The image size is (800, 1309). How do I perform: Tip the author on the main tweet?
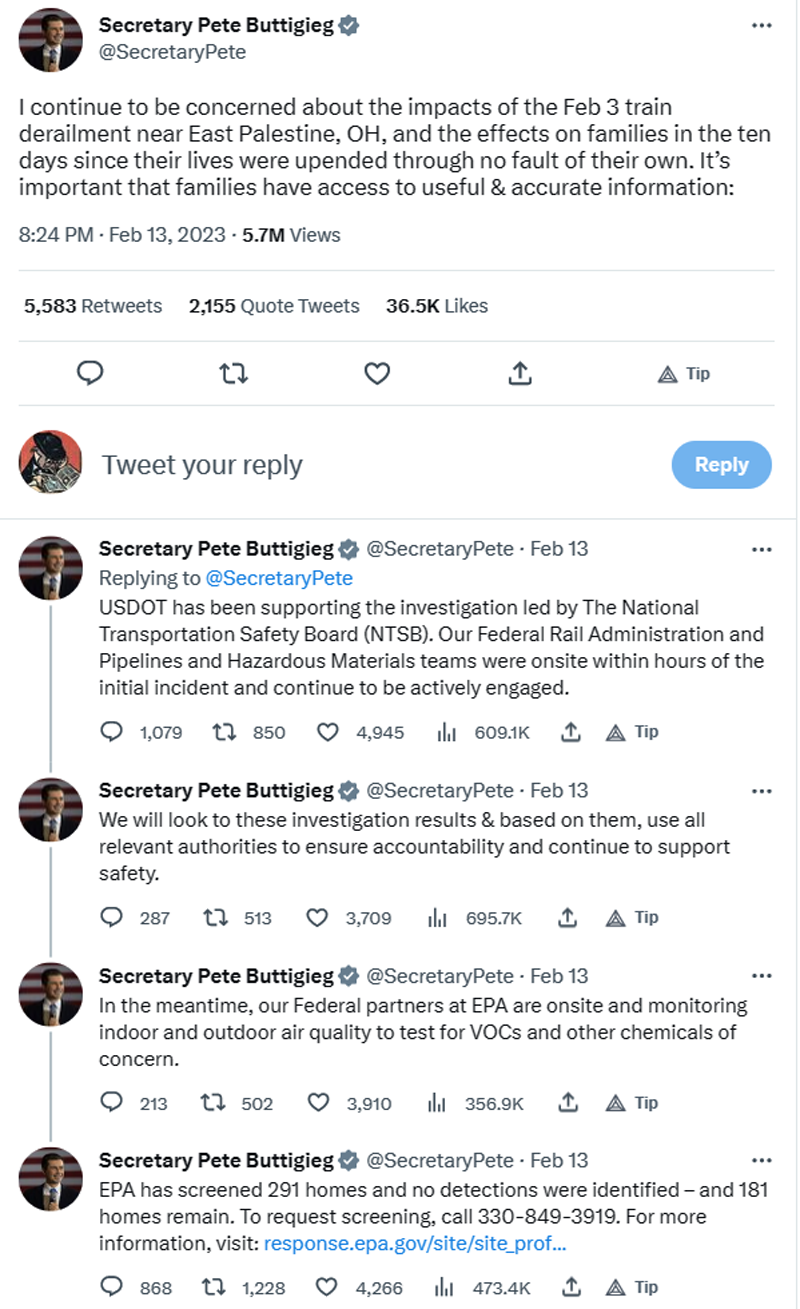pyautogui.click(x=684, y=374)
